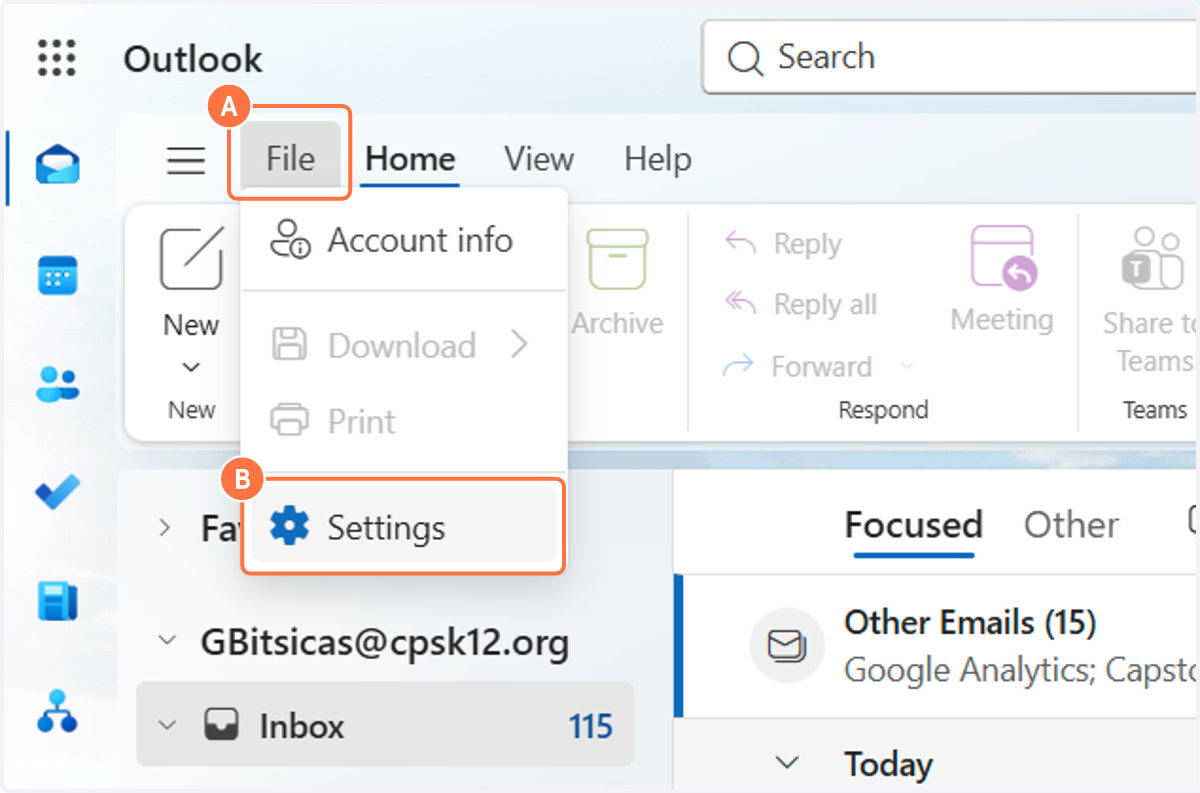Viewport: 1200px width, 793px height.
Task: Open the New dropdown arrow
Action: [x=192, y=368]
